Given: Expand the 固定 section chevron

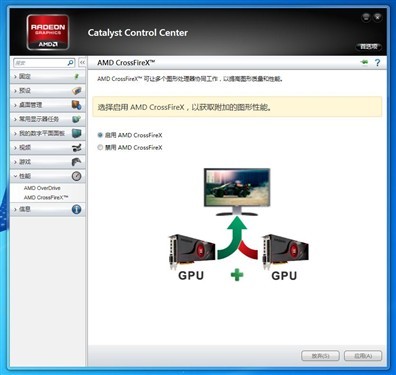Looking at the screenshot, I should pyautogui.click(x=15, y=77).
